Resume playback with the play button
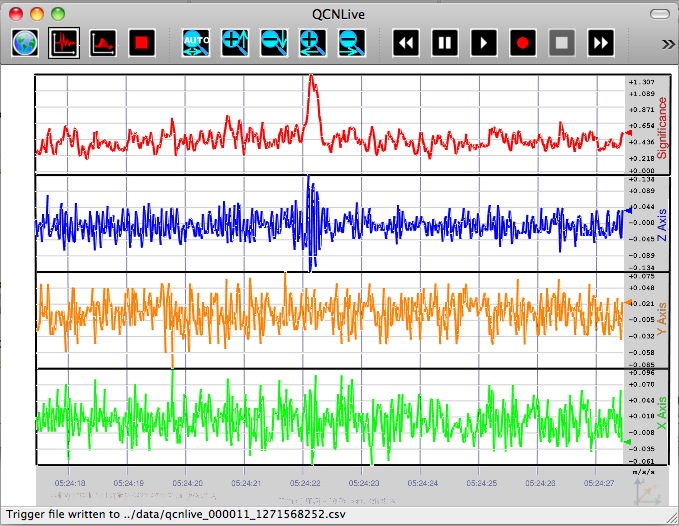This screenshot has height=526, width=679. 484,43
